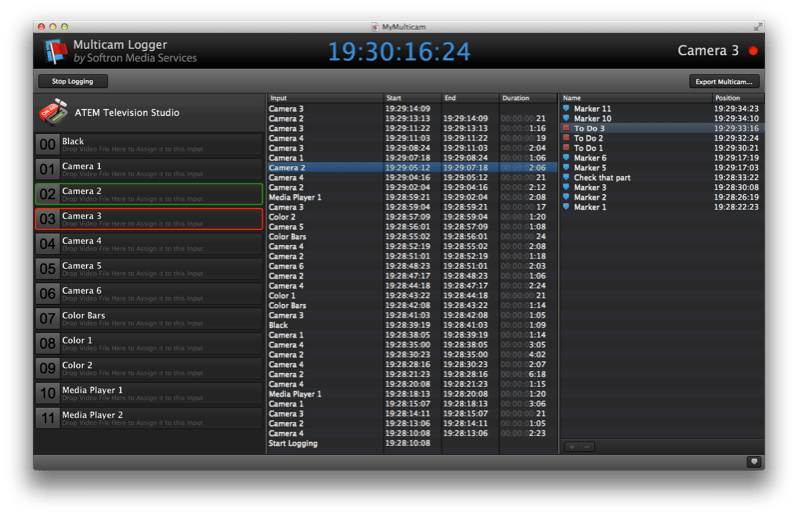This screenshot has width=798, height=516.
Task: Click the fullscreen arrows in title bar
Action: click(758, 26)
